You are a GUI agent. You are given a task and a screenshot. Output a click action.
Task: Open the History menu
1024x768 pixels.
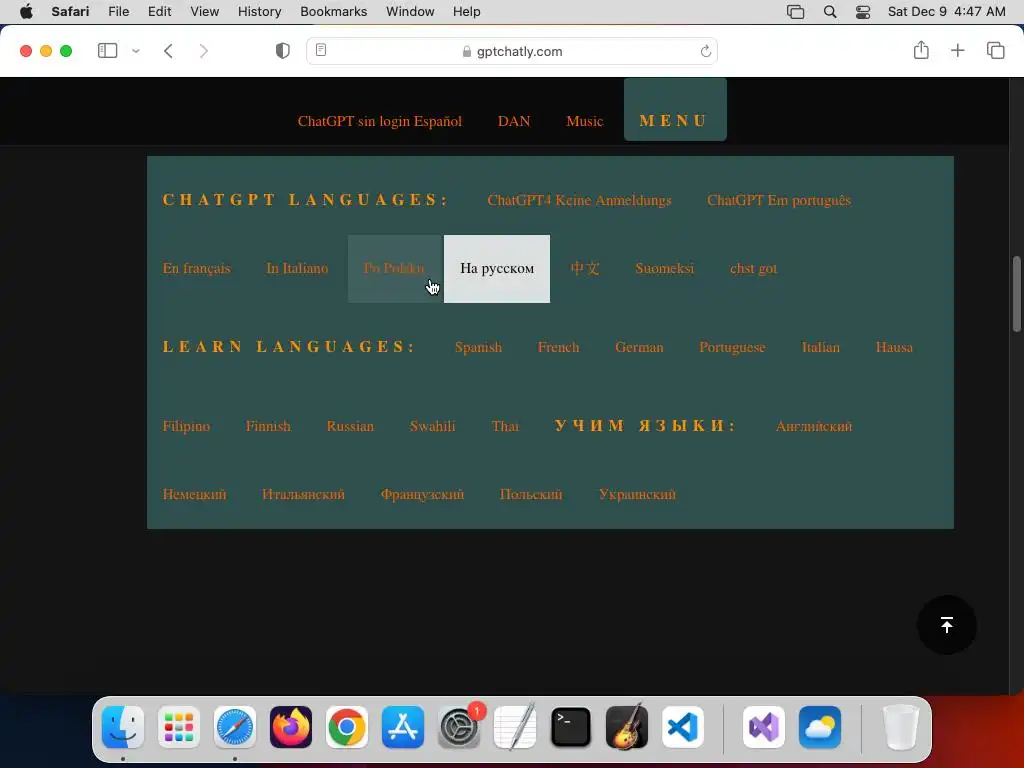pos(259,12)
